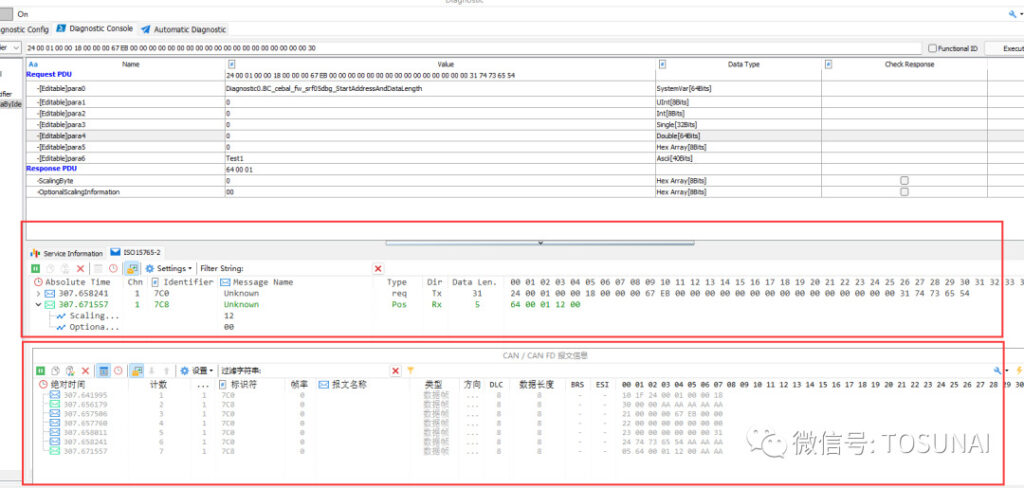Screen dimensions: 1024x488
Task: Click the wrench icon at top right
Action: coord(1012,14)
